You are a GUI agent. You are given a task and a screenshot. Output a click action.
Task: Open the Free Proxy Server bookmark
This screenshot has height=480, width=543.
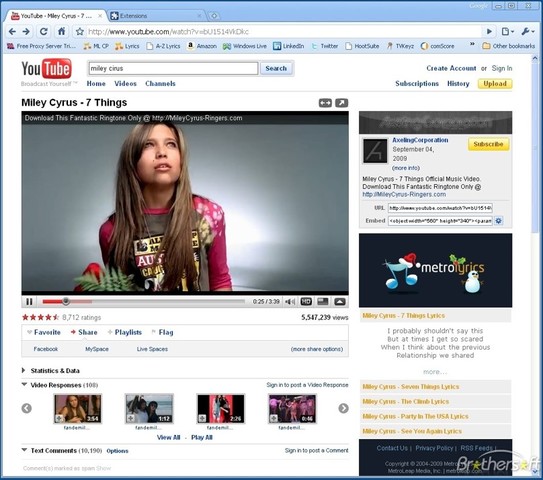point(41,46)
